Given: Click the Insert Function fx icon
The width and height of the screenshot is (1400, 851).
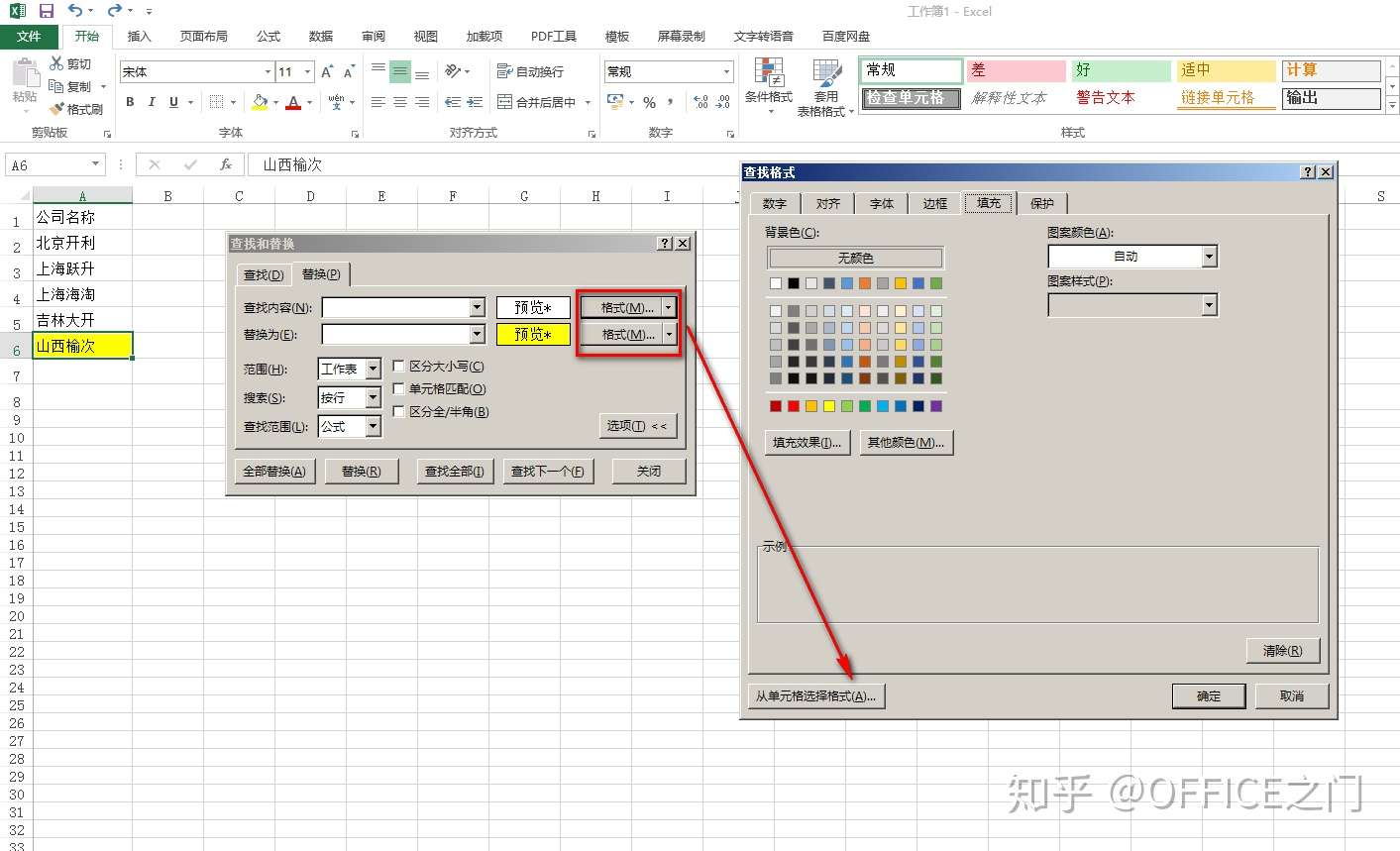Looking at the screenshot, I should (226, 164).
